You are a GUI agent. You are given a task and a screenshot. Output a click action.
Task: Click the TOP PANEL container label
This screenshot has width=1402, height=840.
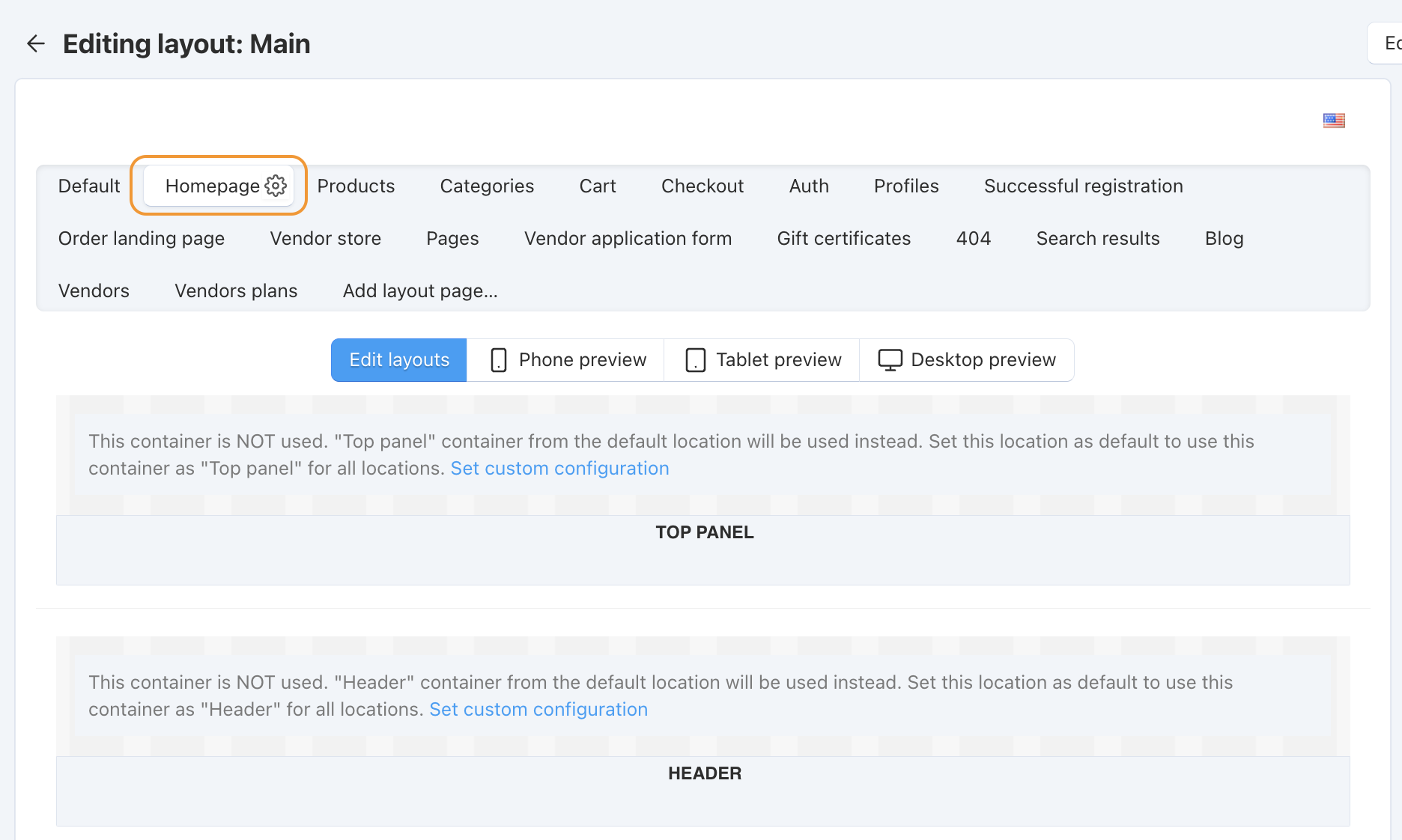click(705, 532)
